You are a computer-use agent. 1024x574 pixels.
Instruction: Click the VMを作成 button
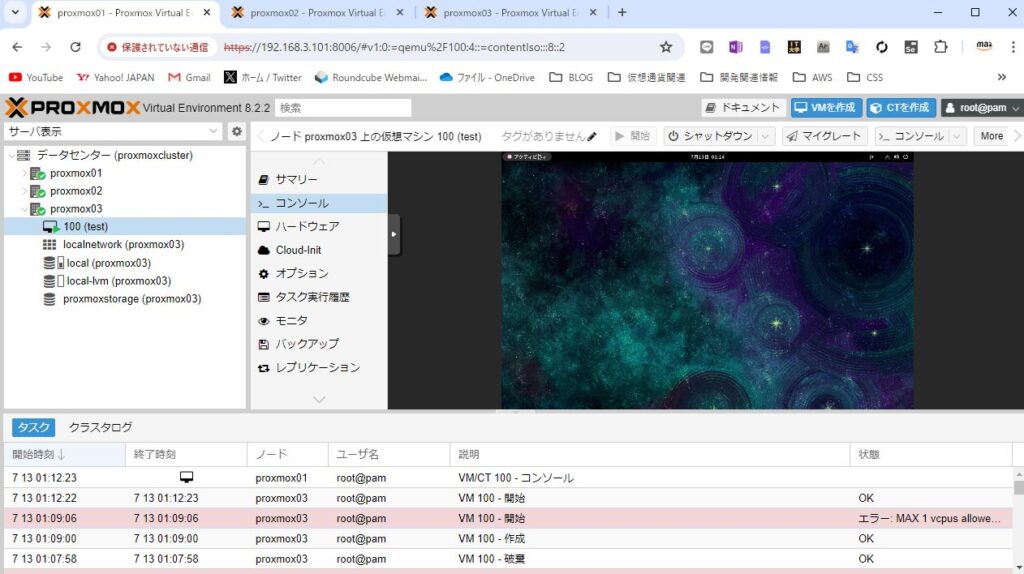pyautogui.click(x=826, y=108)
